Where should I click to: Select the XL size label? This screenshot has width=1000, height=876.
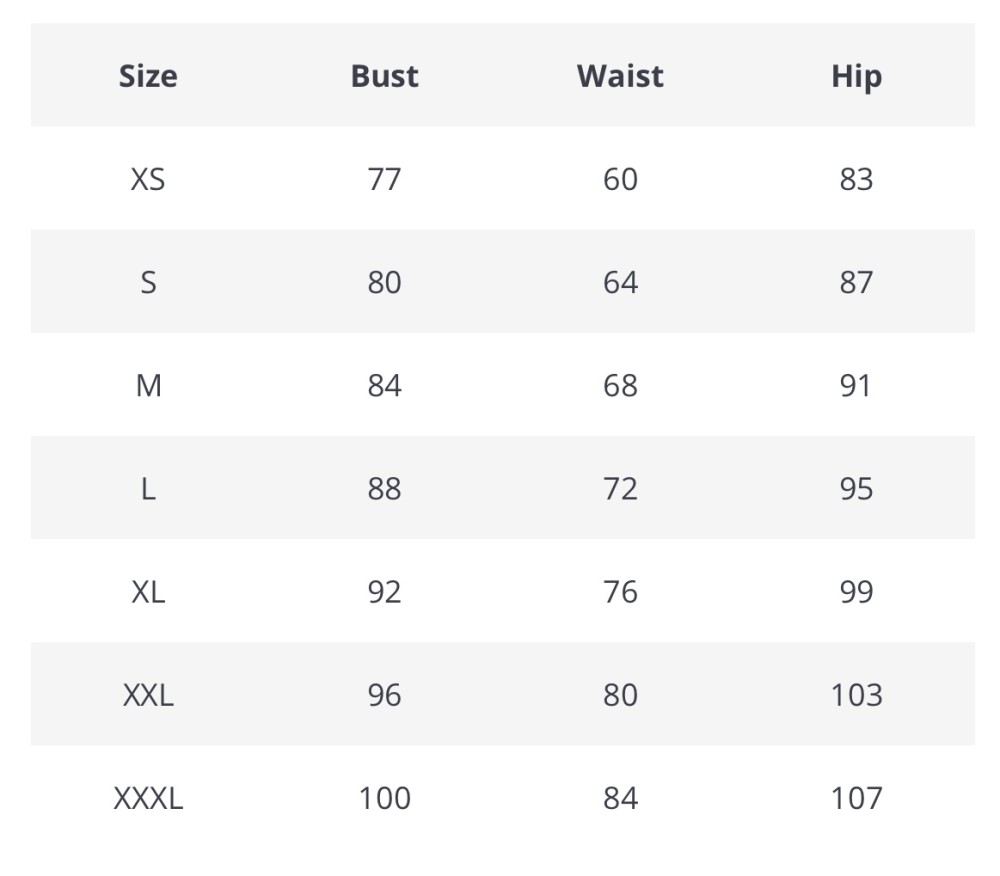click(x=148, y=591)
